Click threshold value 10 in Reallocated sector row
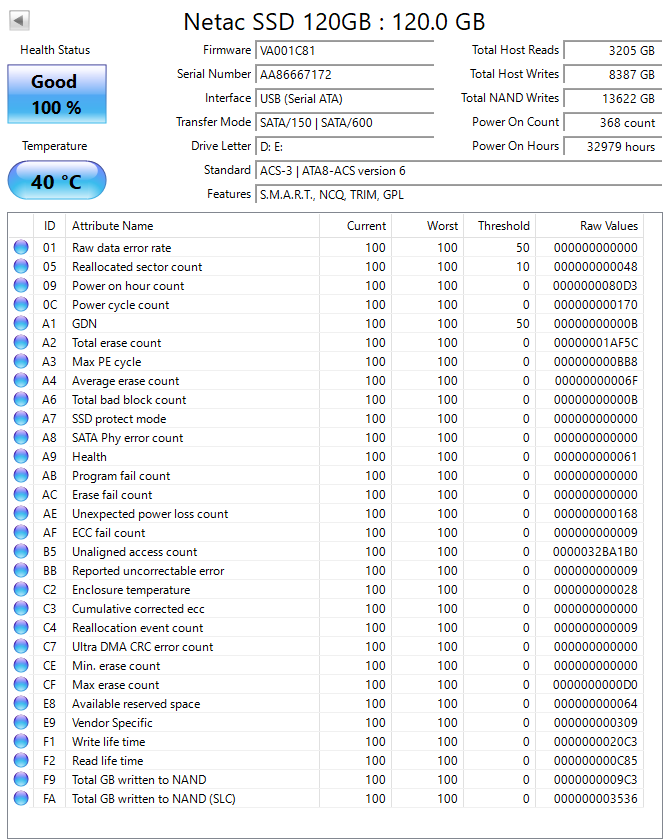The image size is (665, 840). pyautogui.click(x=523, y=267)
